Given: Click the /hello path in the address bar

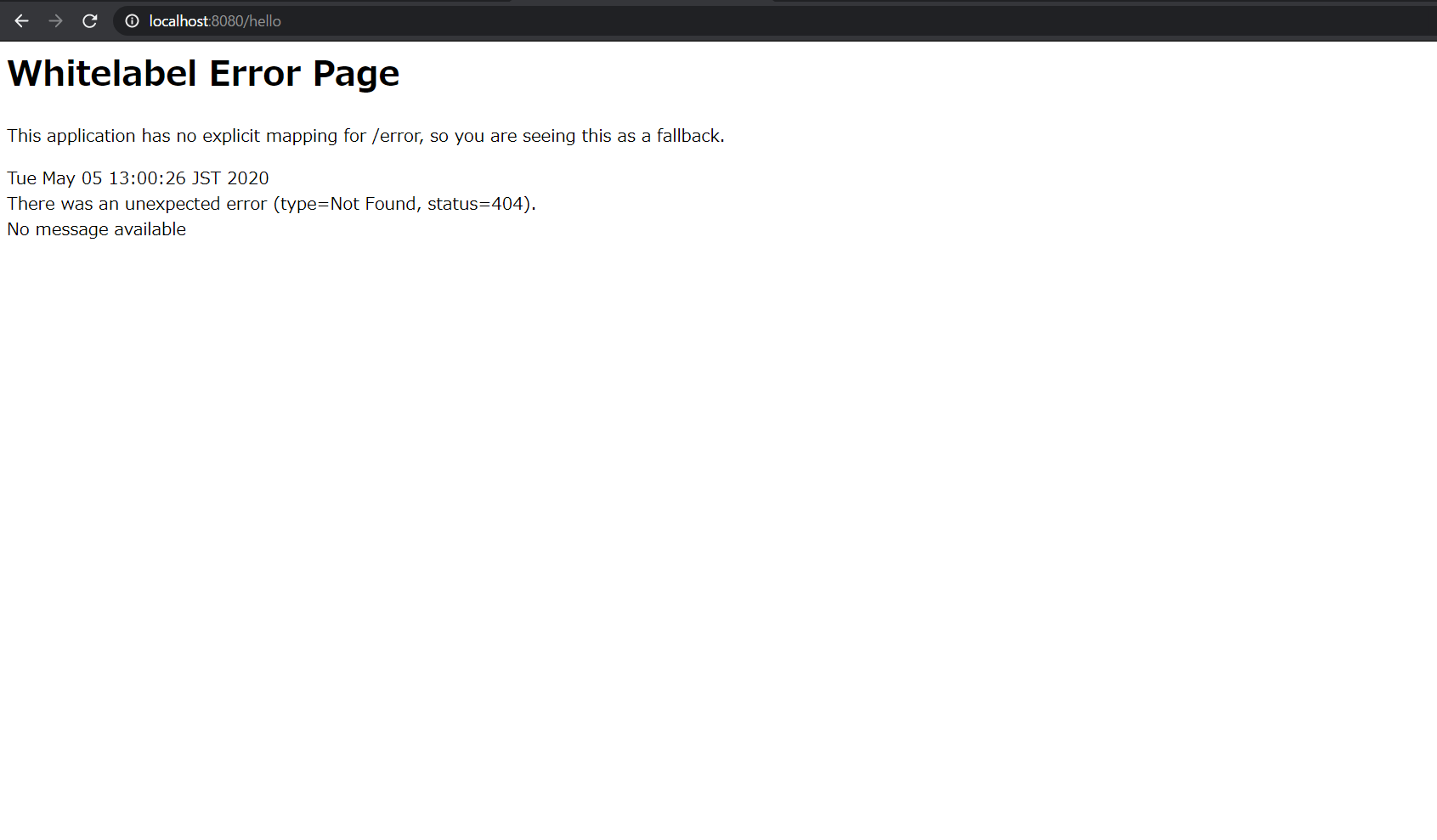Looking at the screenshot, I should point(263,21).
